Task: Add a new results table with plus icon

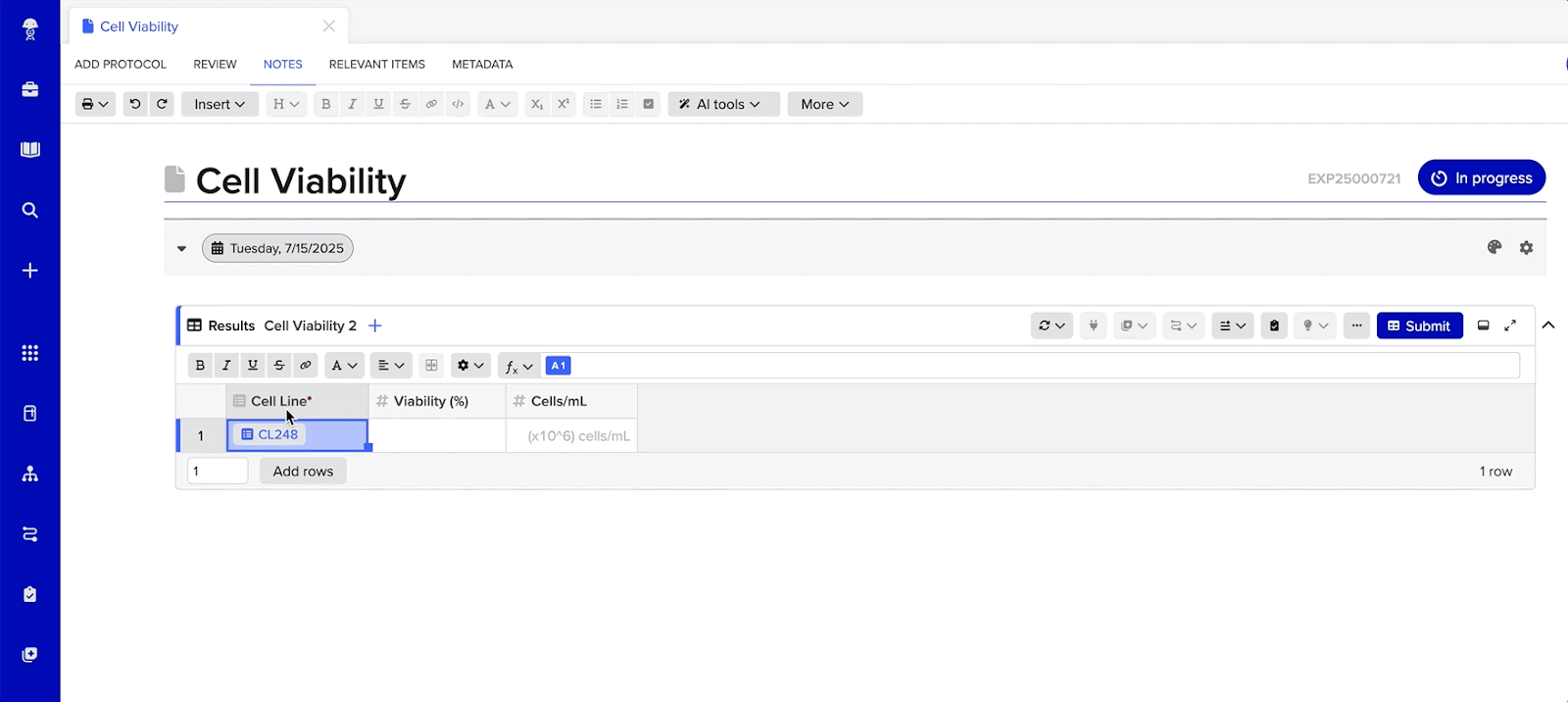Action: click(375, 326)
